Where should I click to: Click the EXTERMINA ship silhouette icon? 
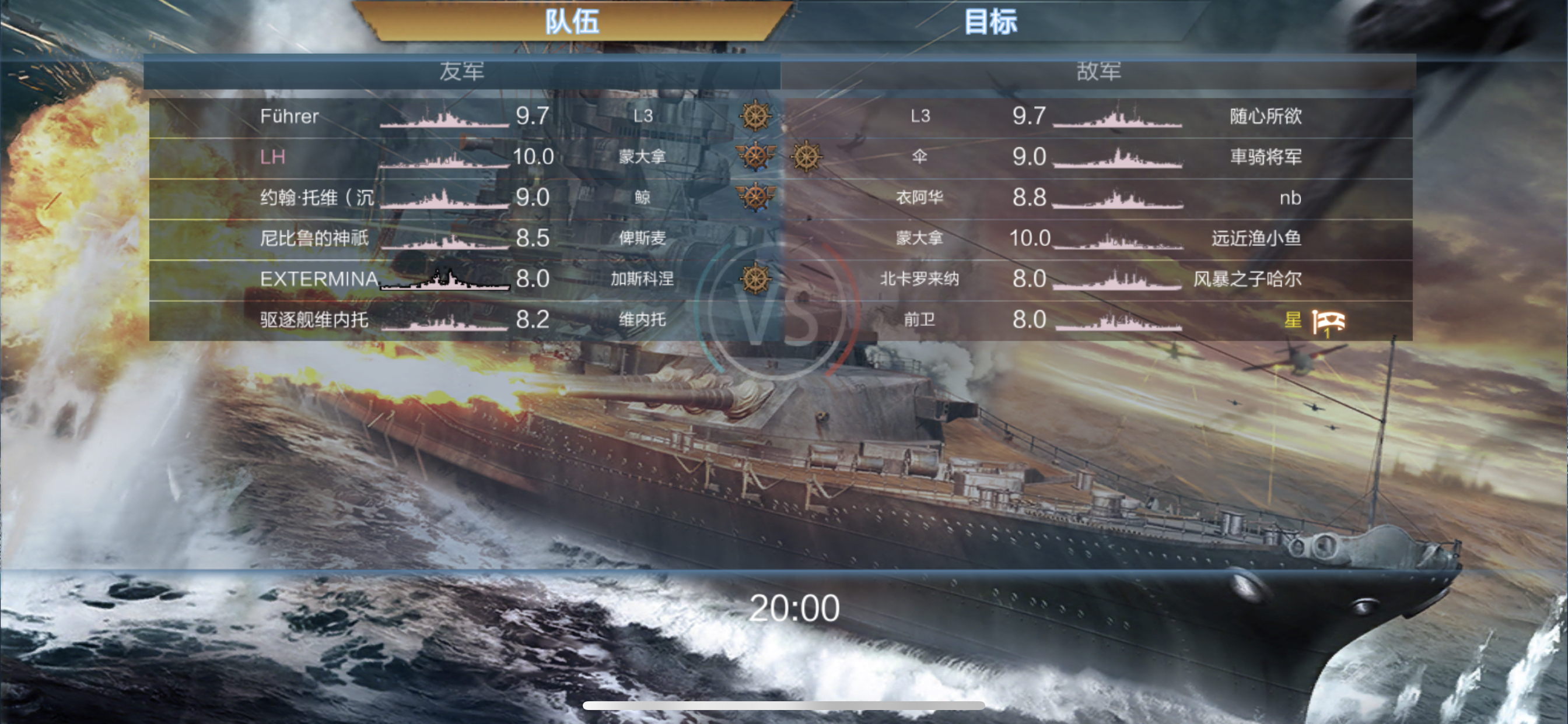tap(444, 280)
